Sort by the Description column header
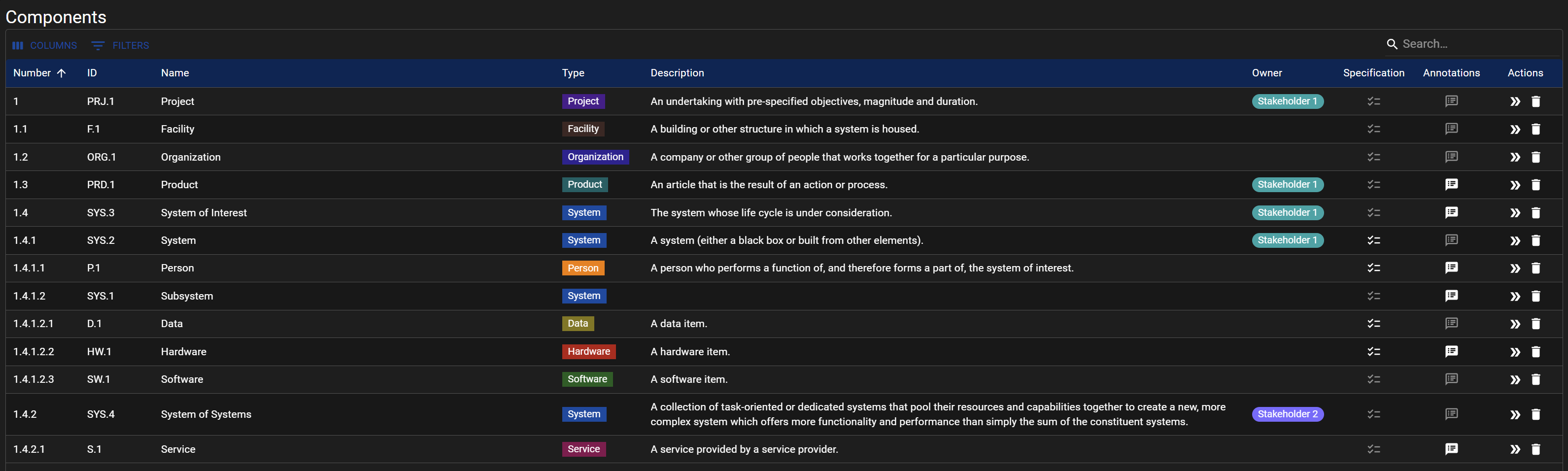 (x=677, y=73)
